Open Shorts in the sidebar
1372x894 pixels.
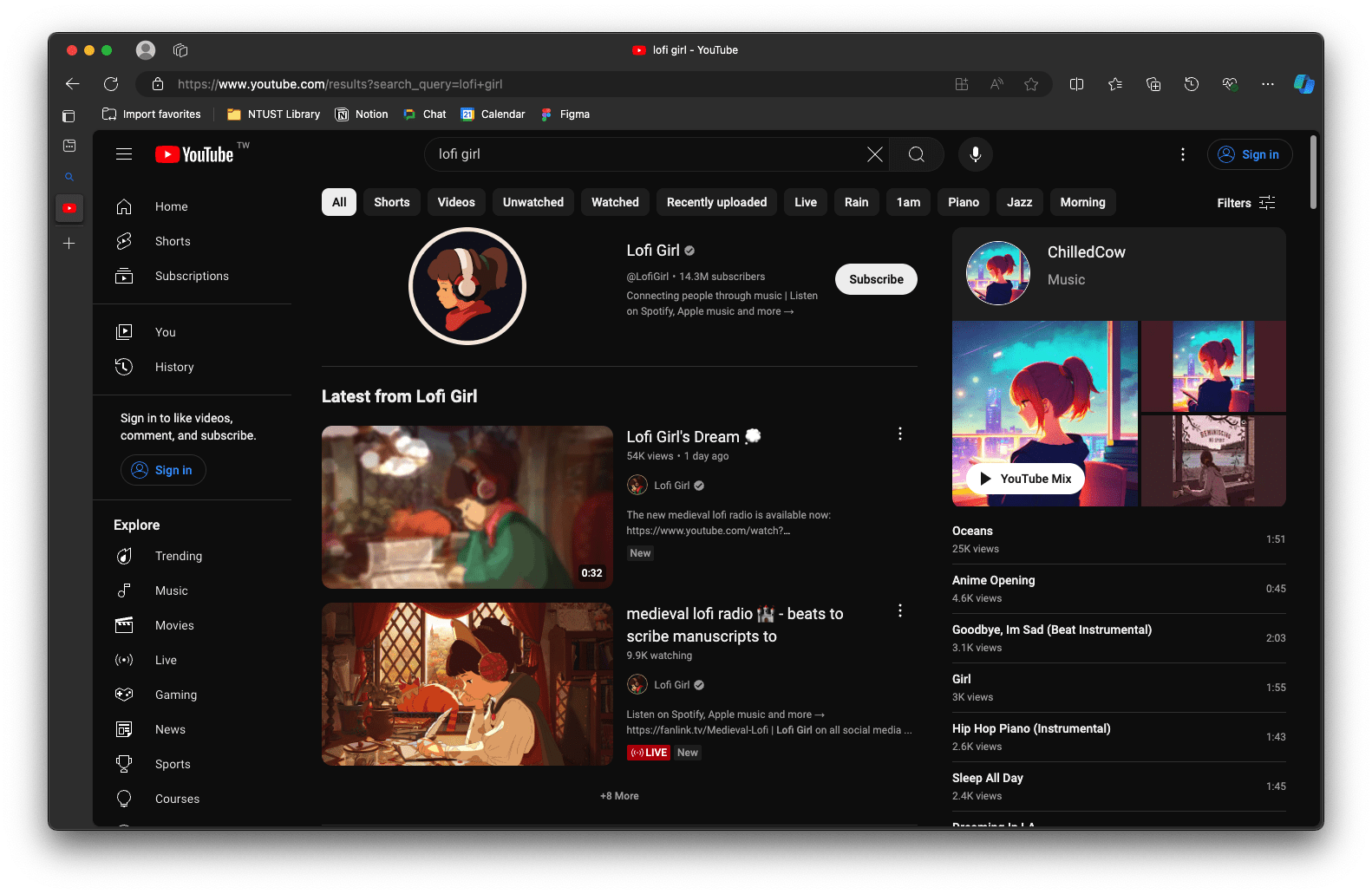[x=192, y=241]
